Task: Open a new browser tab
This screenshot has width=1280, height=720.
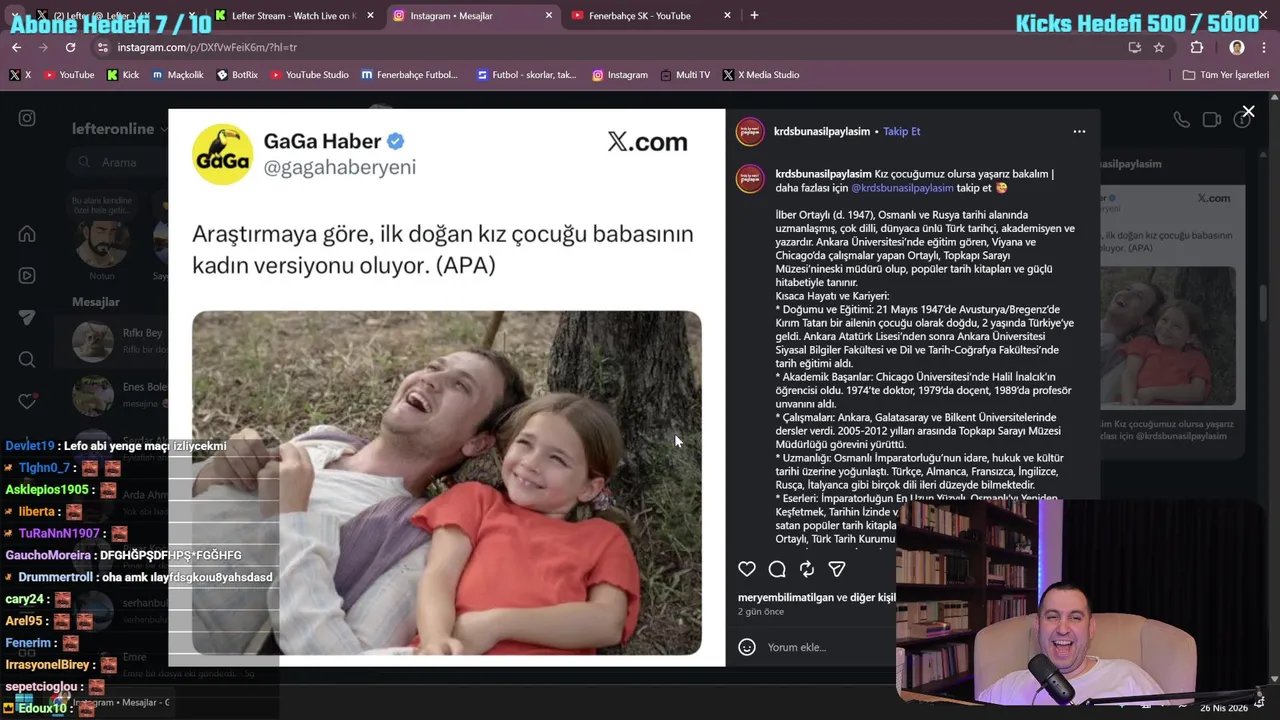Action: tap(754, 16)
